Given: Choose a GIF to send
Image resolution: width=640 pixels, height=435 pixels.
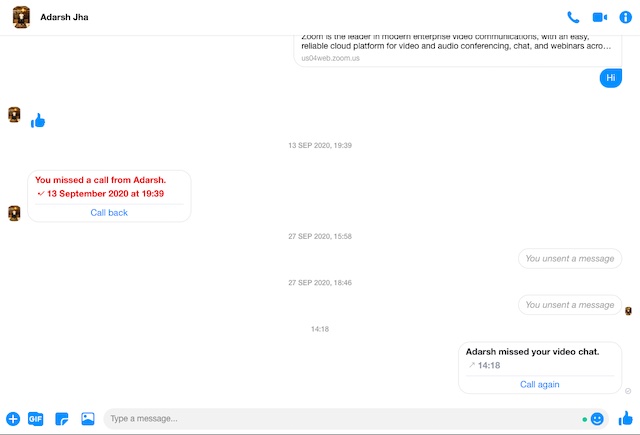Looking at the screenshot, I should (x=36, y=419).
